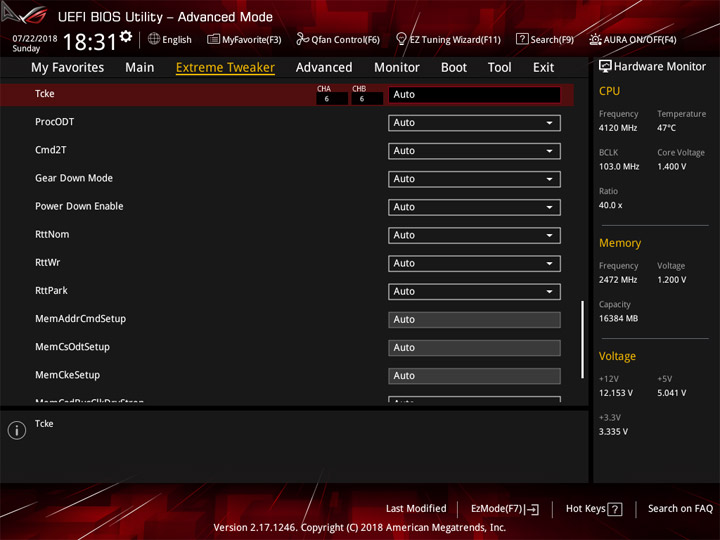The image size is (720, 540).
Task: Click the English language button
Action: click(170, 39)
